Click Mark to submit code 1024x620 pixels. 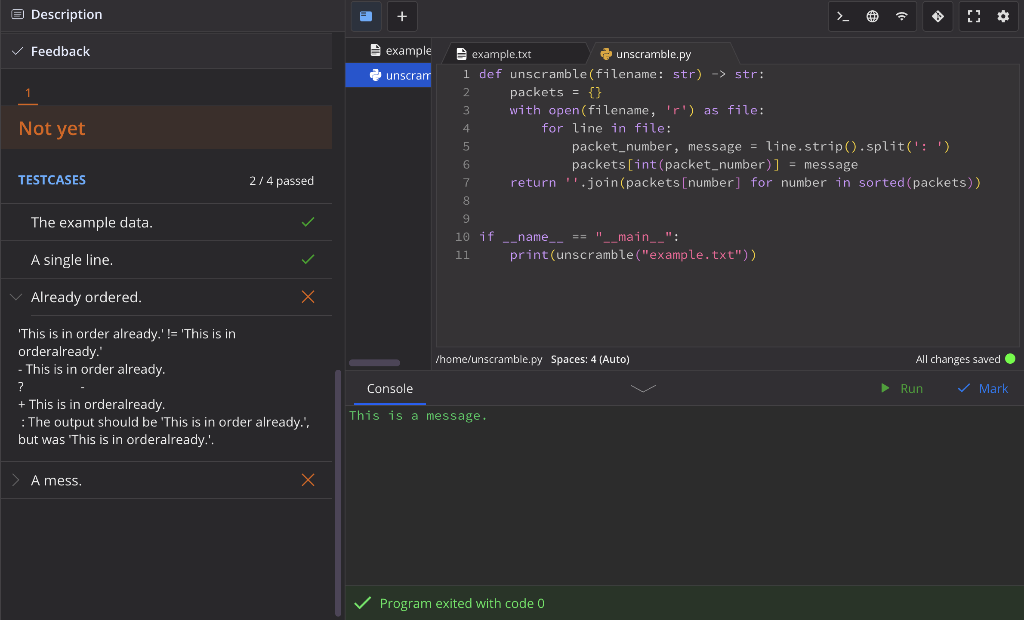coord(983,388)
